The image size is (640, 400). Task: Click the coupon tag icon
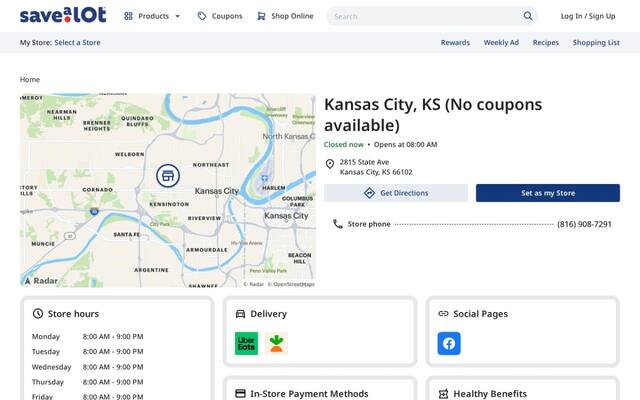point(202,16)
